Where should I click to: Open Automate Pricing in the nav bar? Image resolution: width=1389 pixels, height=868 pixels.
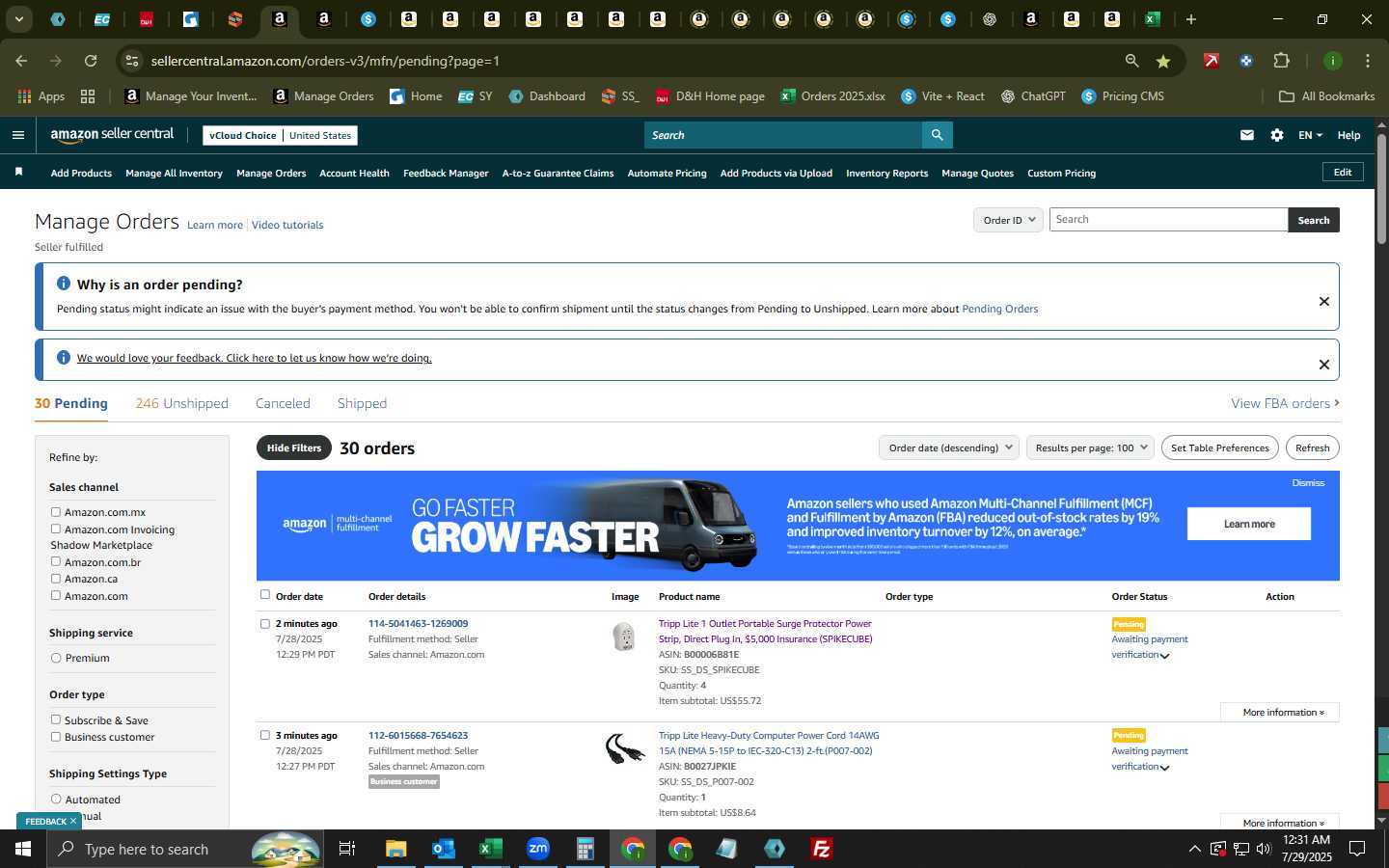coord(667,173)
